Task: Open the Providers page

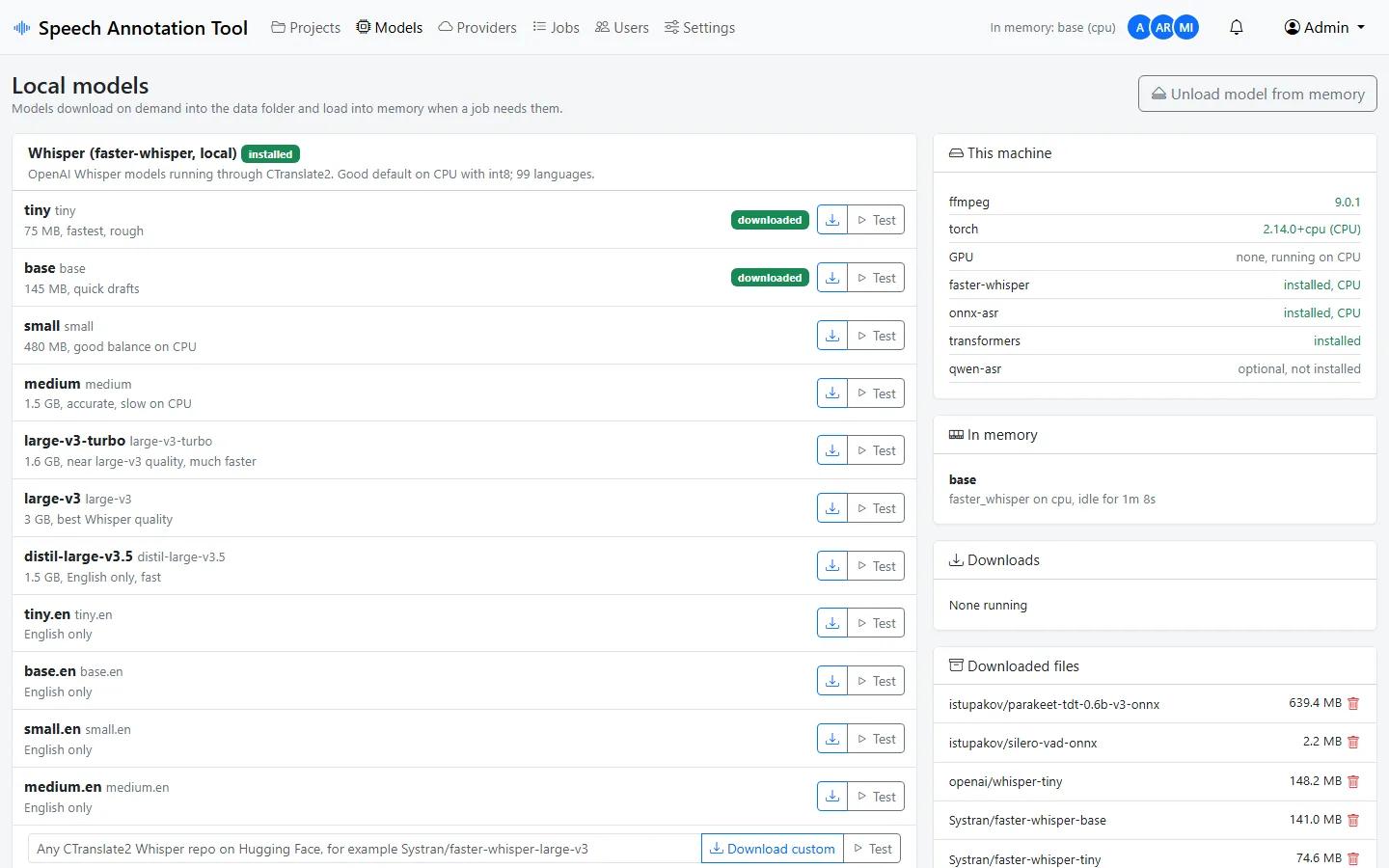Action: (x=477, y=27)
